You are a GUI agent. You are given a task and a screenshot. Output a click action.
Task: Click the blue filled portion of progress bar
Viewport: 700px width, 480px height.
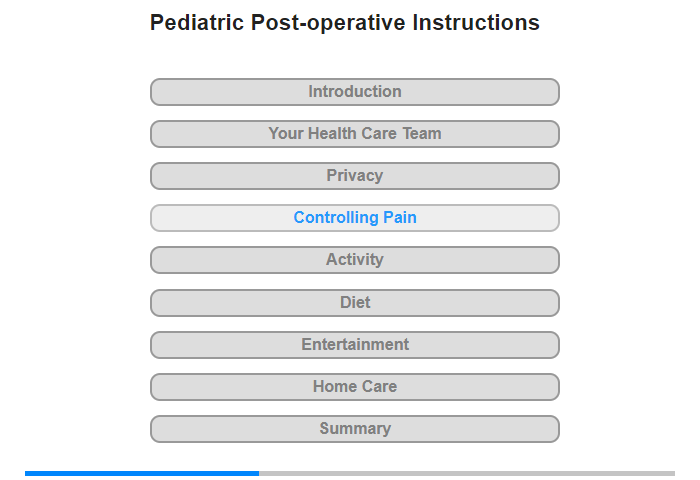click(142, 473)
